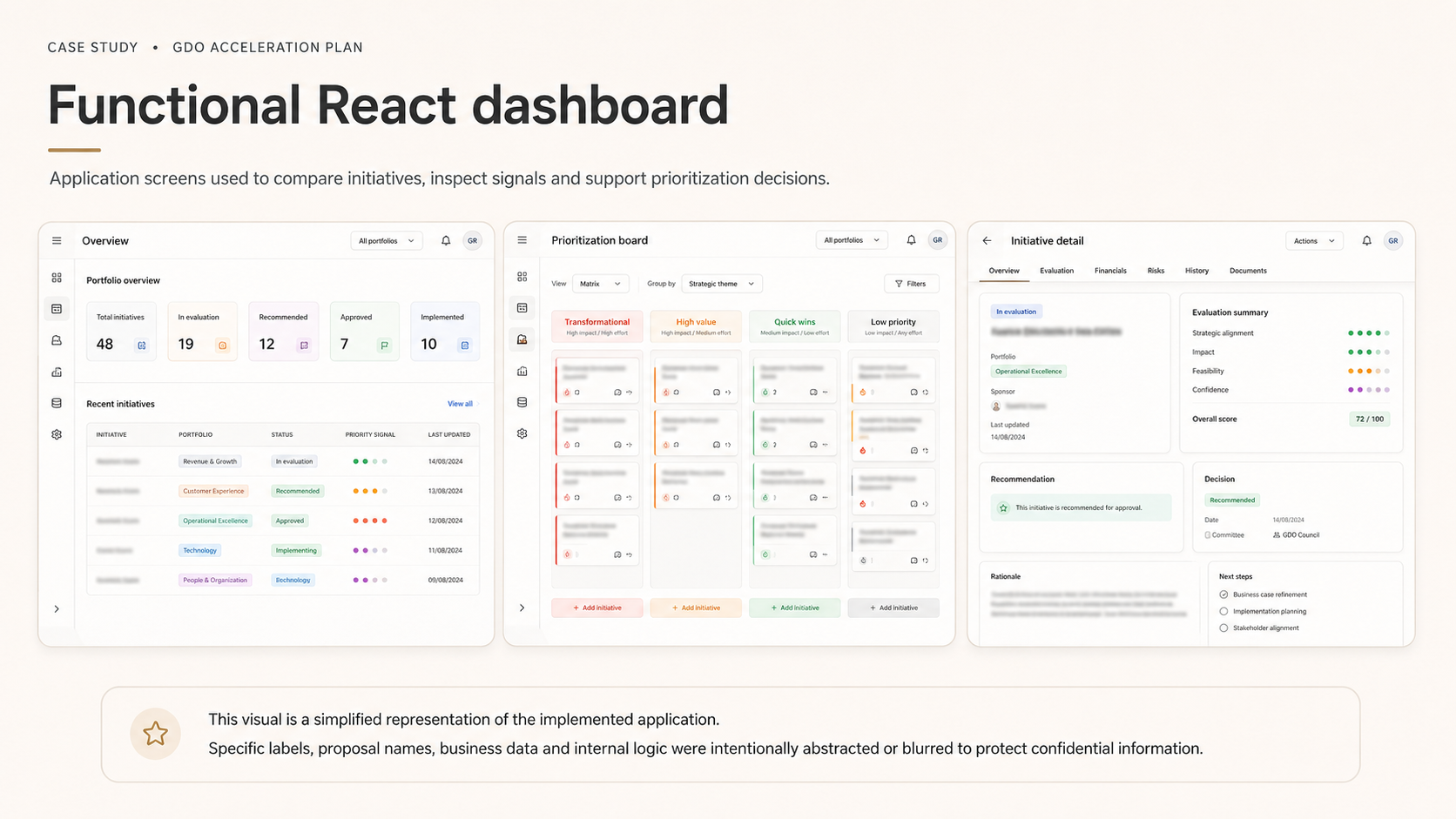Switch to the Risks tab
The height and width of the screenshot is (819, 1456).
pos(1156,271)
